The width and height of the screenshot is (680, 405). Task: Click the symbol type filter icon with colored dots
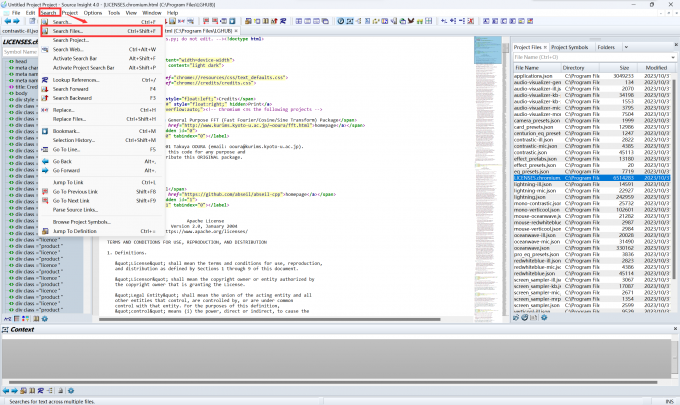coord(25,319)
